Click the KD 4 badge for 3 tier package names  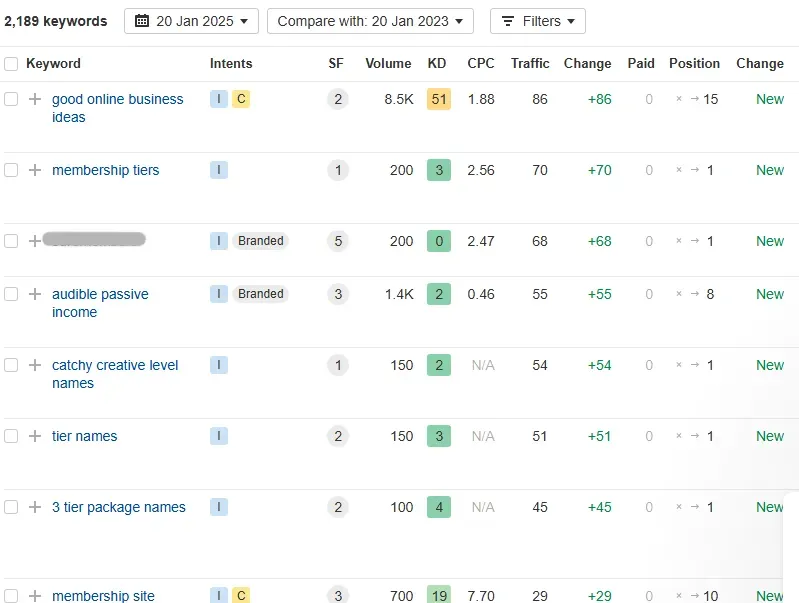click(x=439, y=507)
